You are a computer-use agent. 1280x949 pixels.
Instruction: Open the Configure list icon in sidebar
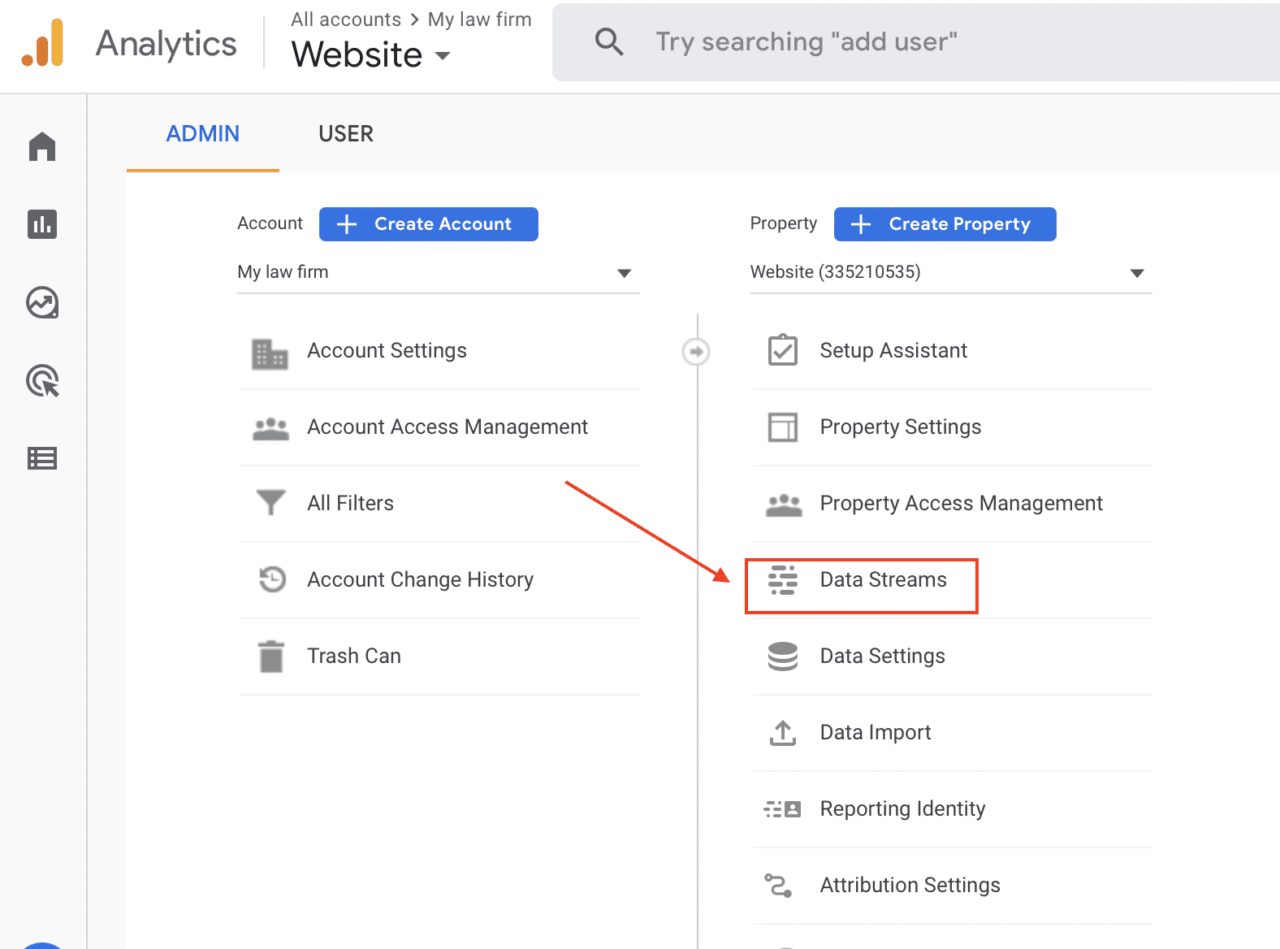click(43, 458)
